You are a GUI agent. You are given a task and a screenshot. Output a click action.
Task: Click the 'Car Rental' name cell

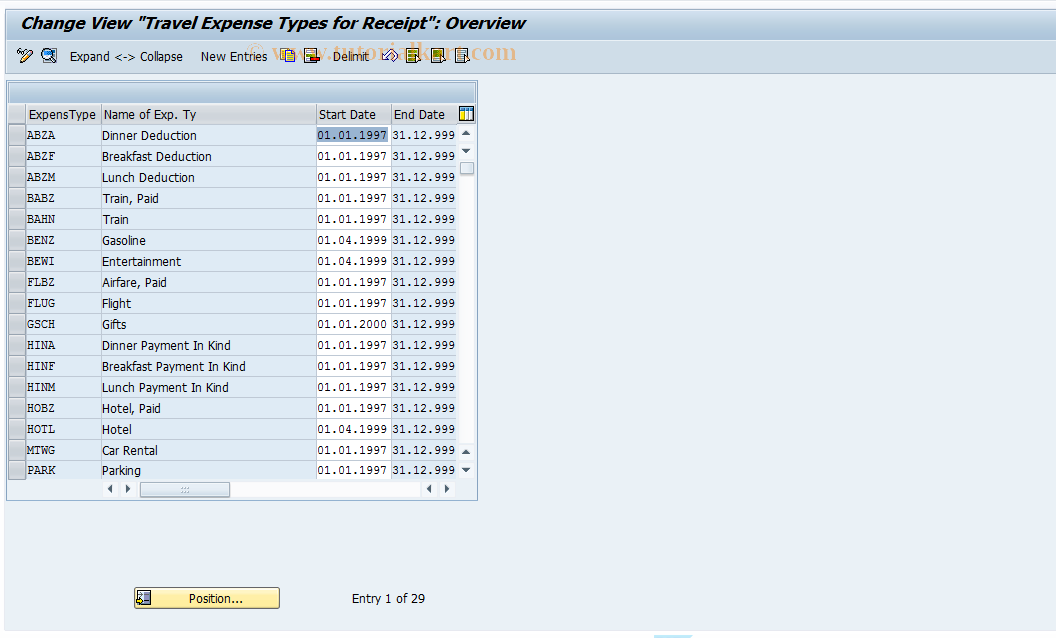click(208, 450)
